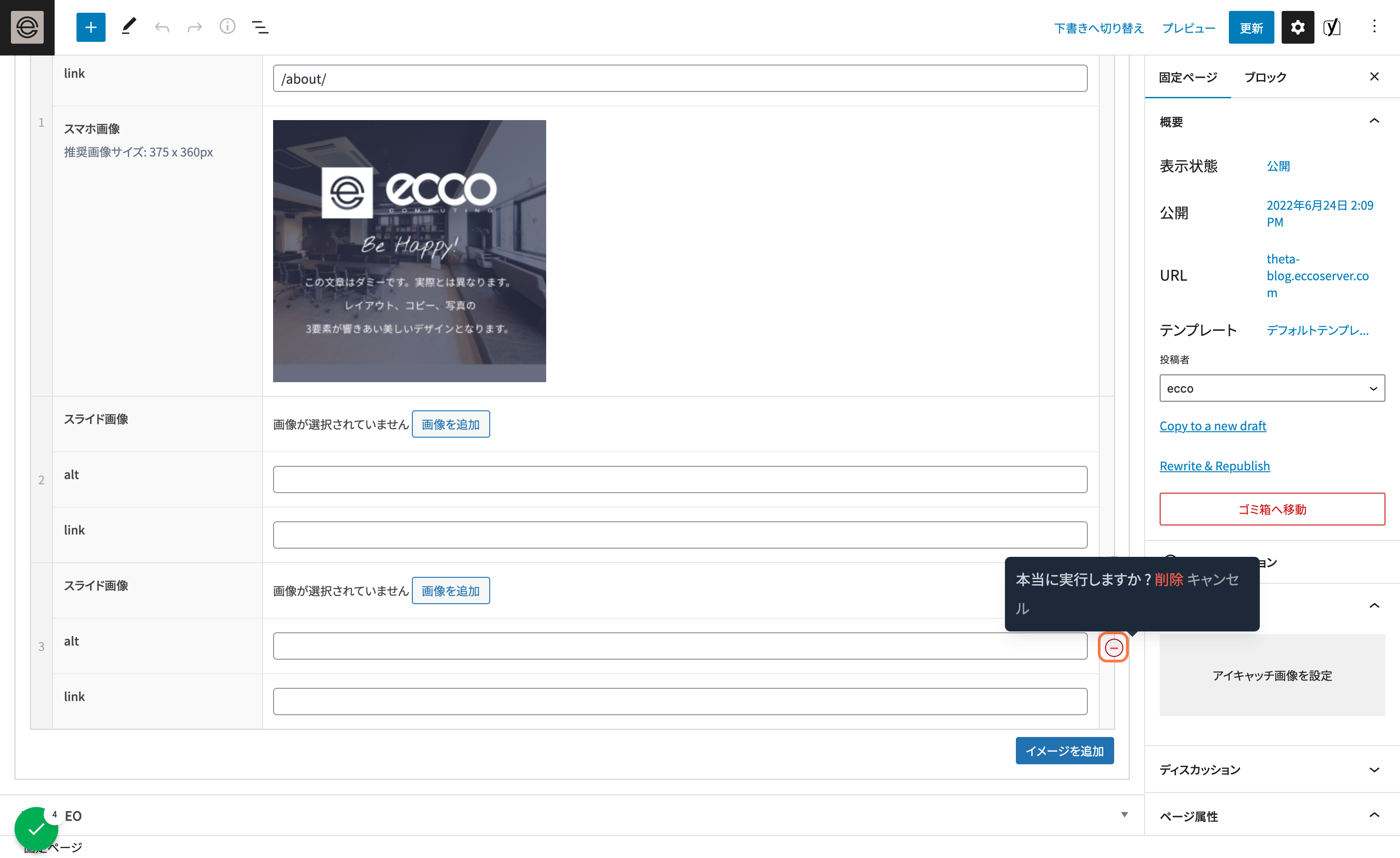Click the 固定ページ breadcrumb at the bottom

click(x=53, y=847)
